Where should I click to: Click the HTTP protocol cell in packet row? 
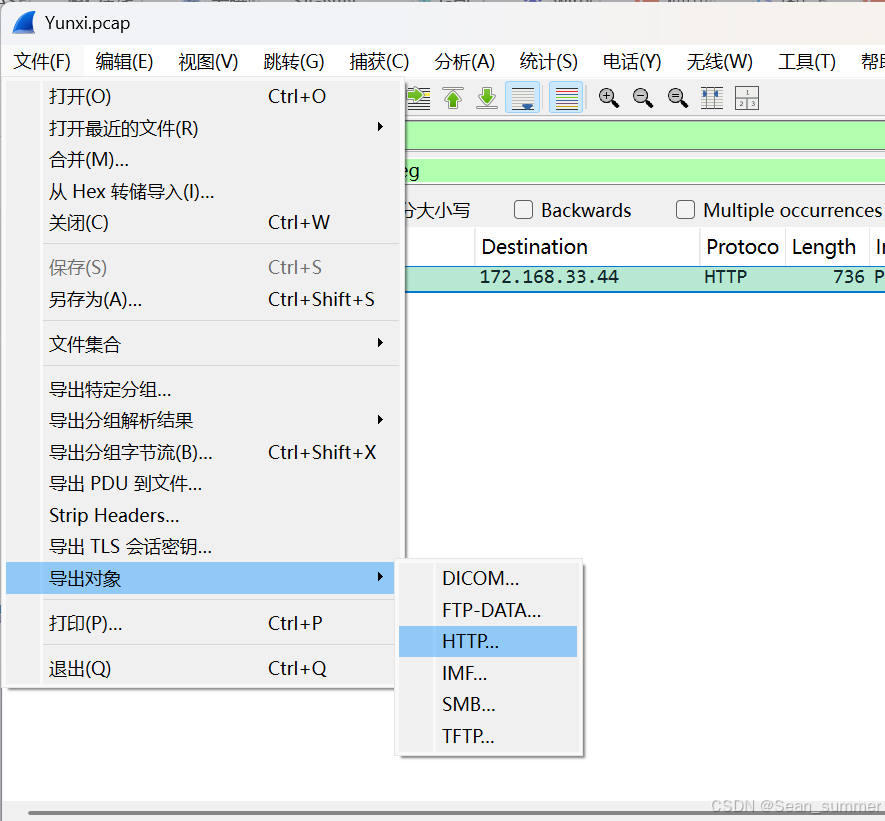tap(725, 277)
